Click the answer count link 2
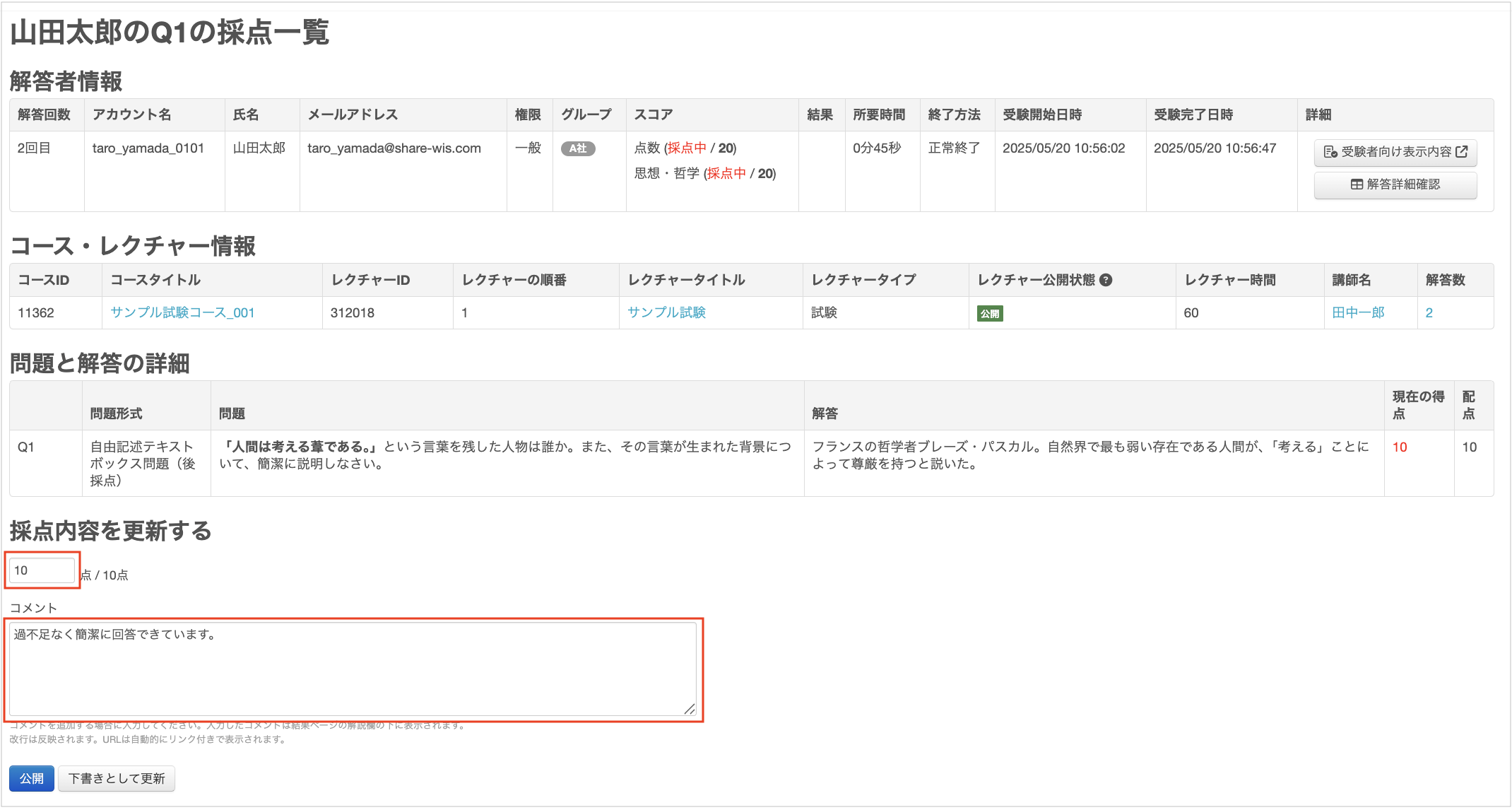1512x810 pixels. click(1429, 312)
